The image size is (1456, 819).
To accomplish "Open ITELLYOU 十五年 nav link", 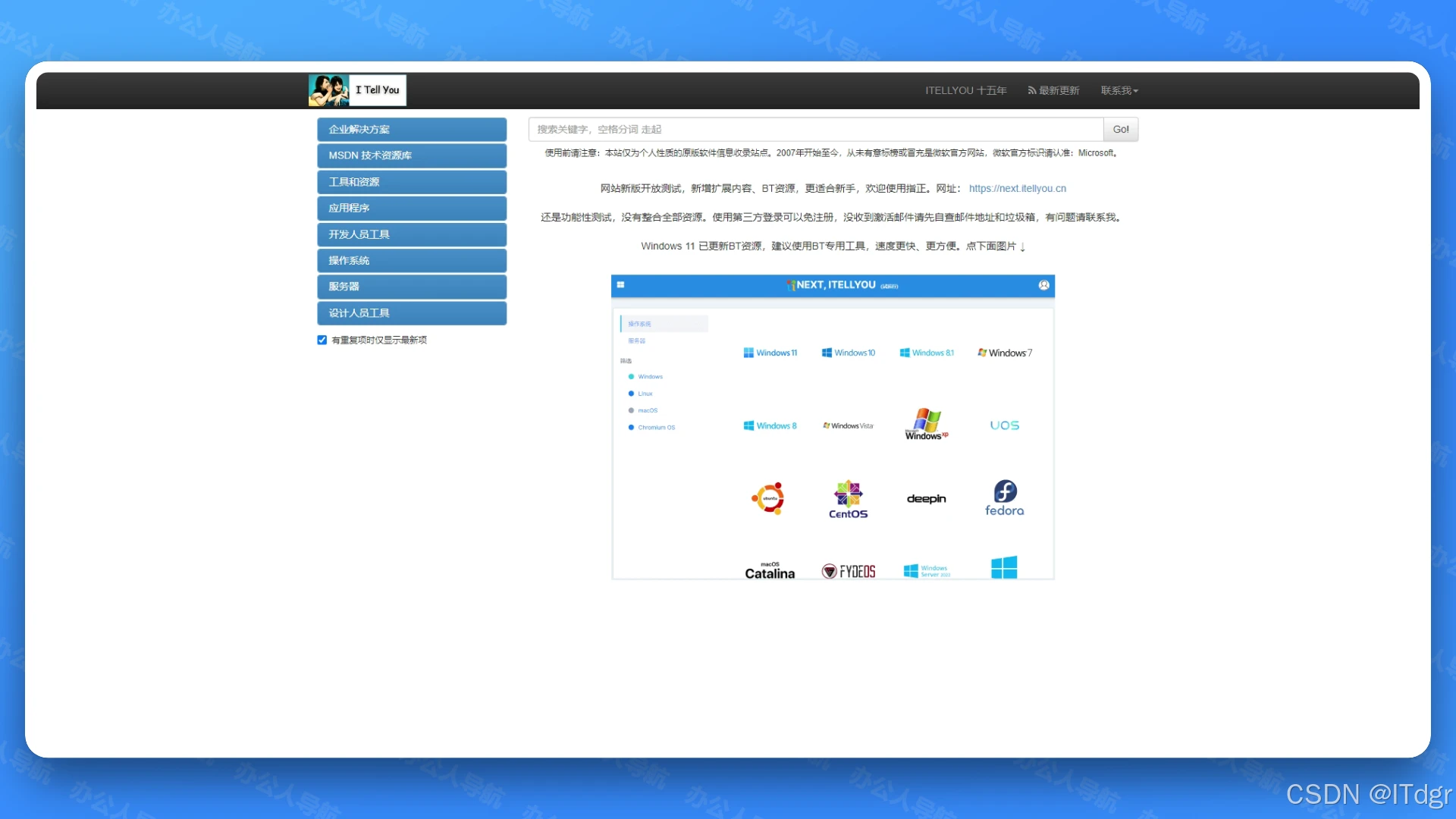I will 965,90.
